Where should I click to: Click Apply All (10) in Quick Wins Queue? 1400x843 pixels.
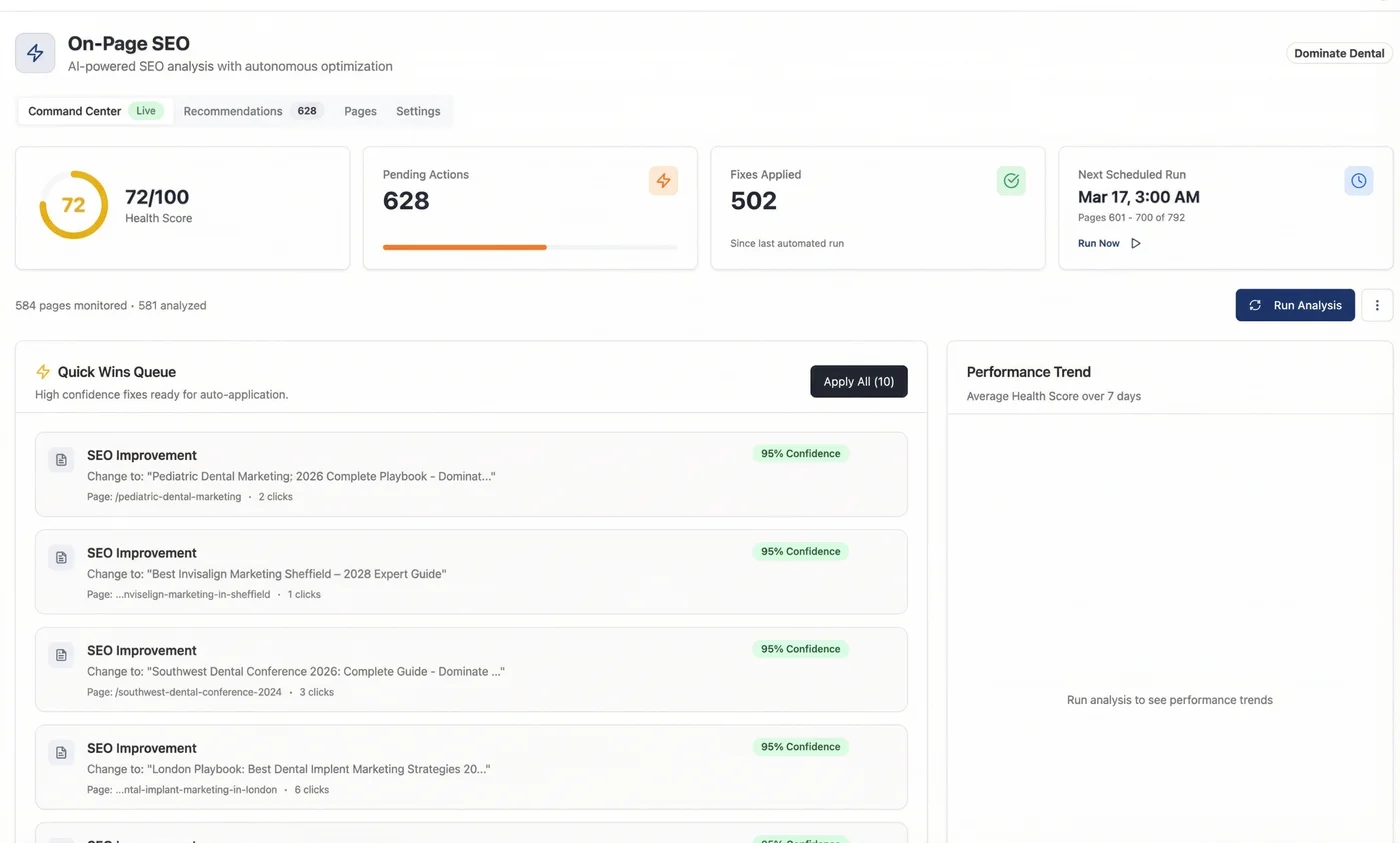point(858,381)
